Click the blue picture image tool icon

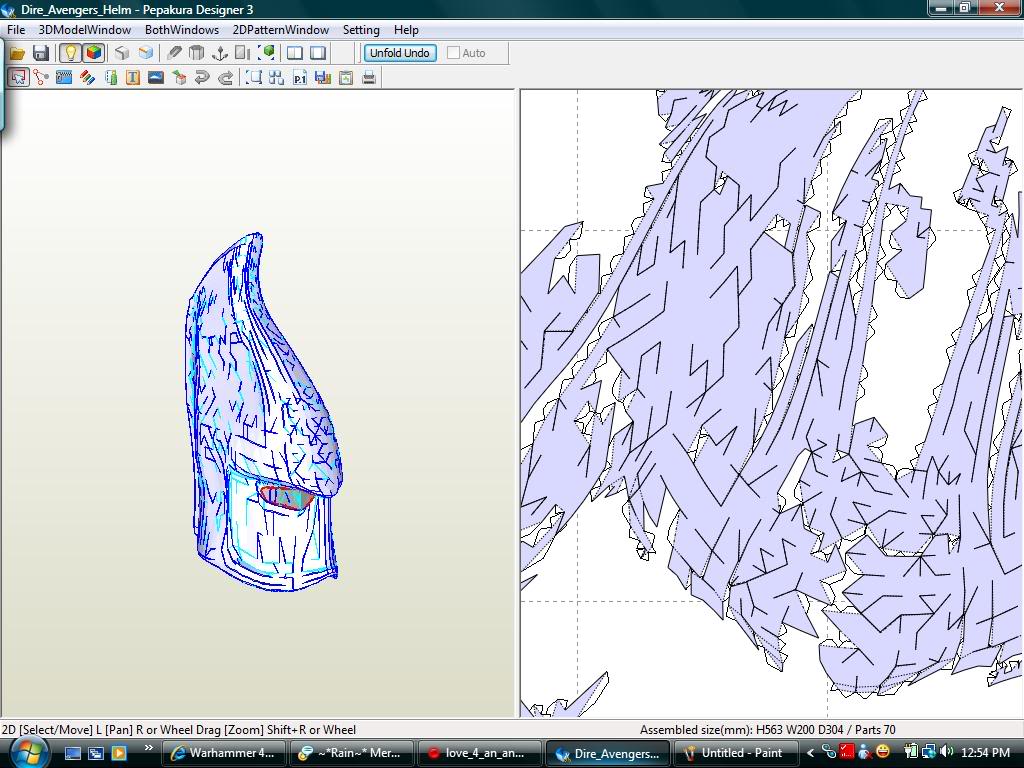coord(156,78)
